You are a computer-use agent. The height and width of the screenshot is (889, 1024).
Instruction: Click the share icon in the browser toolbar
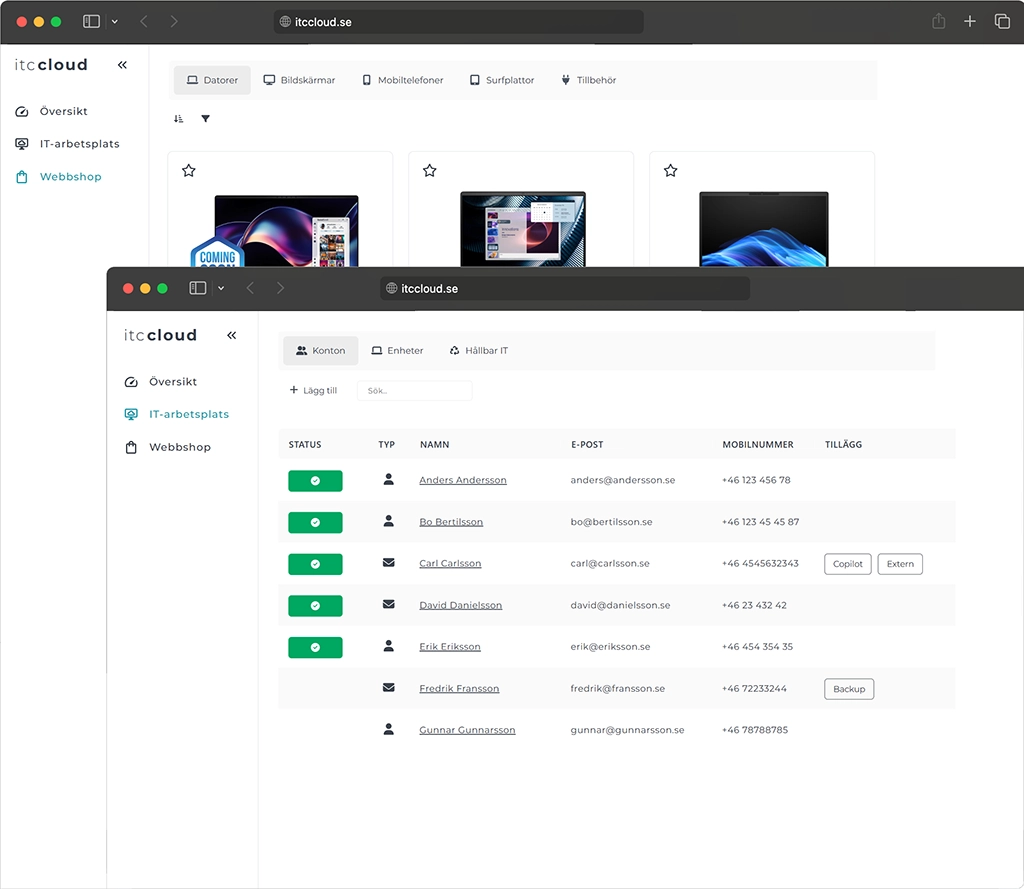938,21
